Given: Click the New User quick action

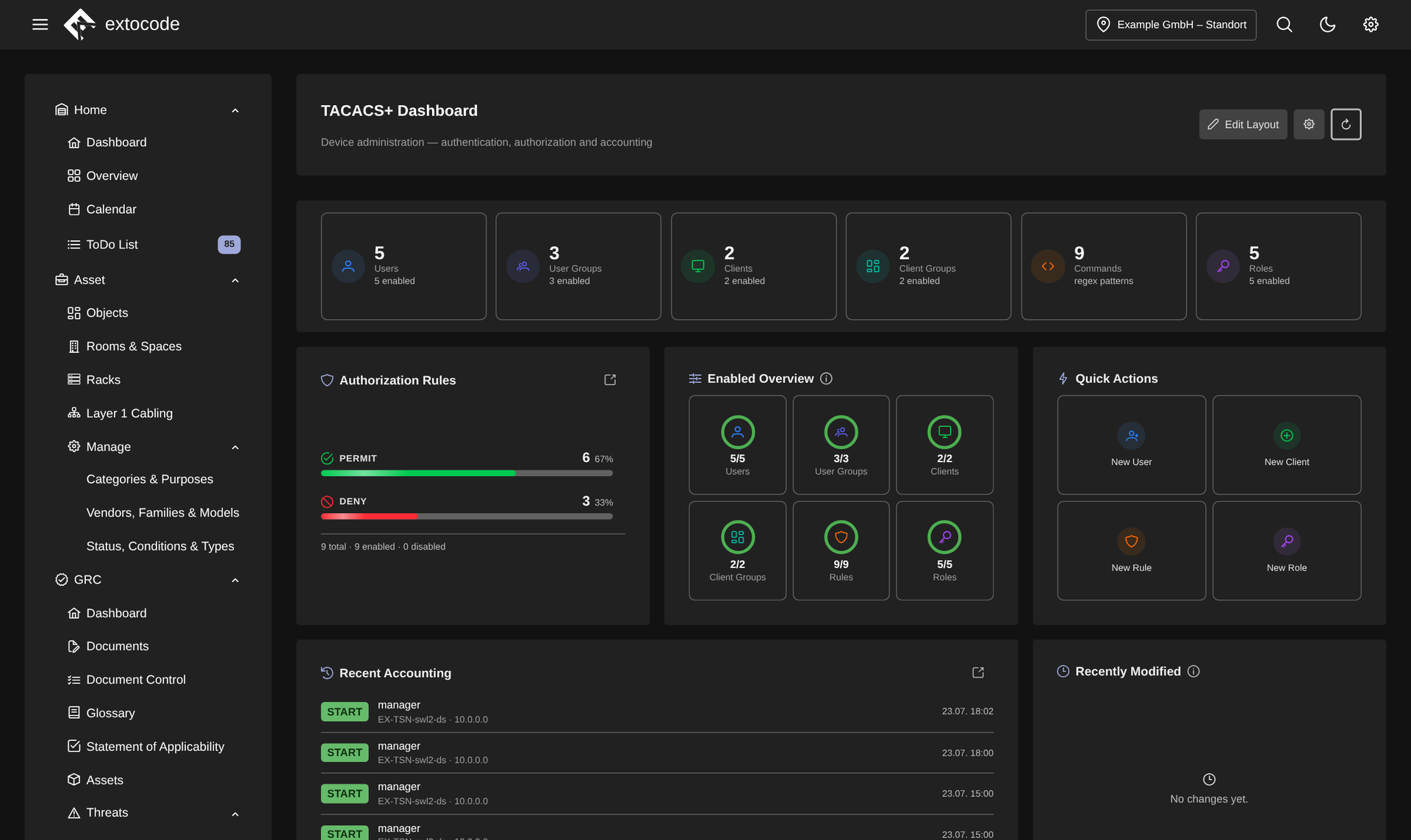Looking at the screenshot, I should 1131,445.
